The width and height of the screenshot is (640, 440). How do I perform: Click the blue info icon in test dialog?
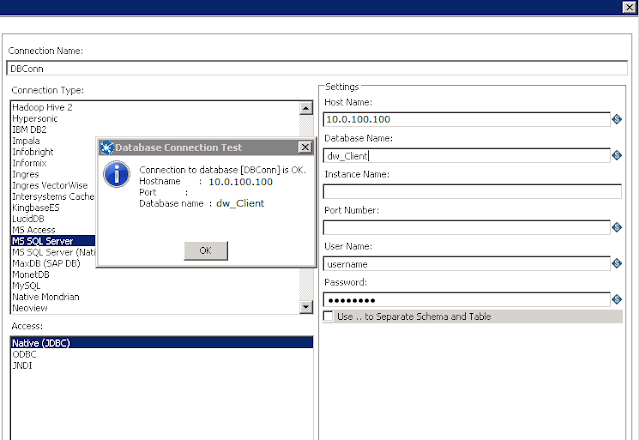tap(117, 174)
